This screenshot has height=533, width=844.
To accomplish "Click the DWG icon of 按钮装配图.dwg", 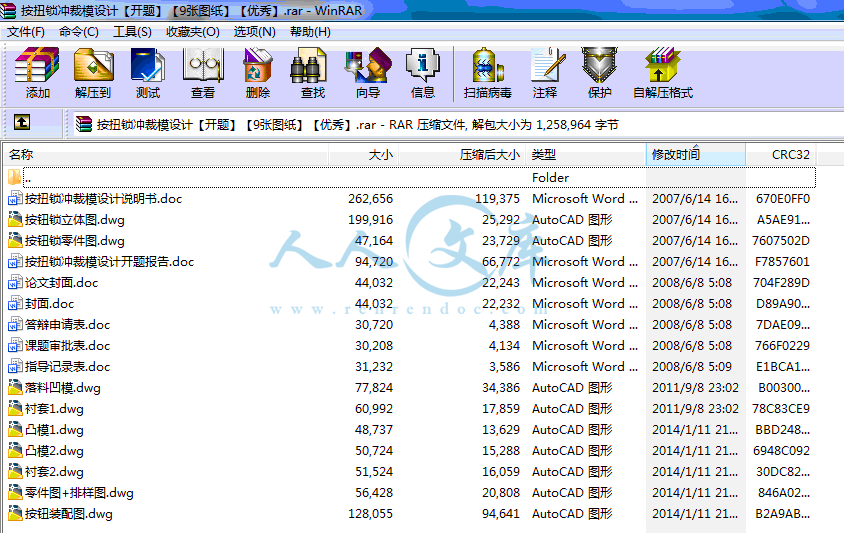I will pyautogui.click(x=15, y=514).
